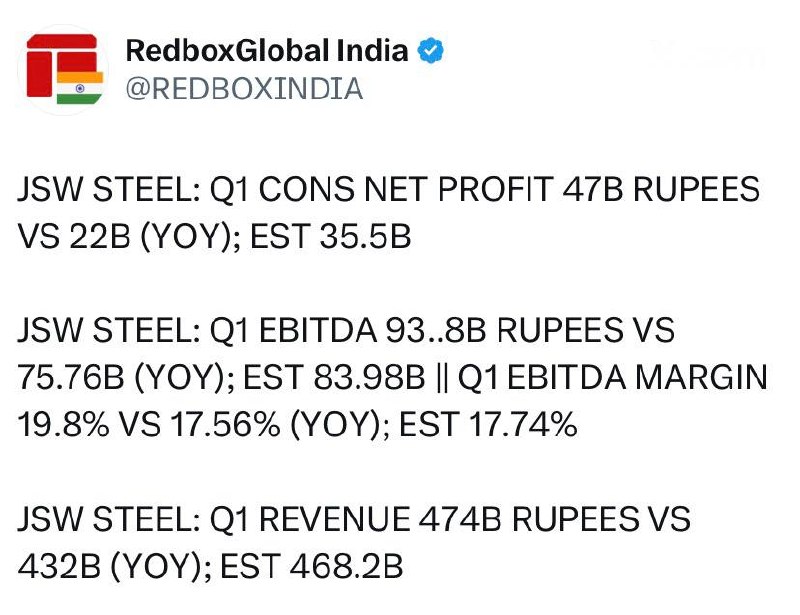This screenshot has height=615, width=800.
Task: Click the third 'JSW STEEL:' label
Action: (x=109, y=519)
